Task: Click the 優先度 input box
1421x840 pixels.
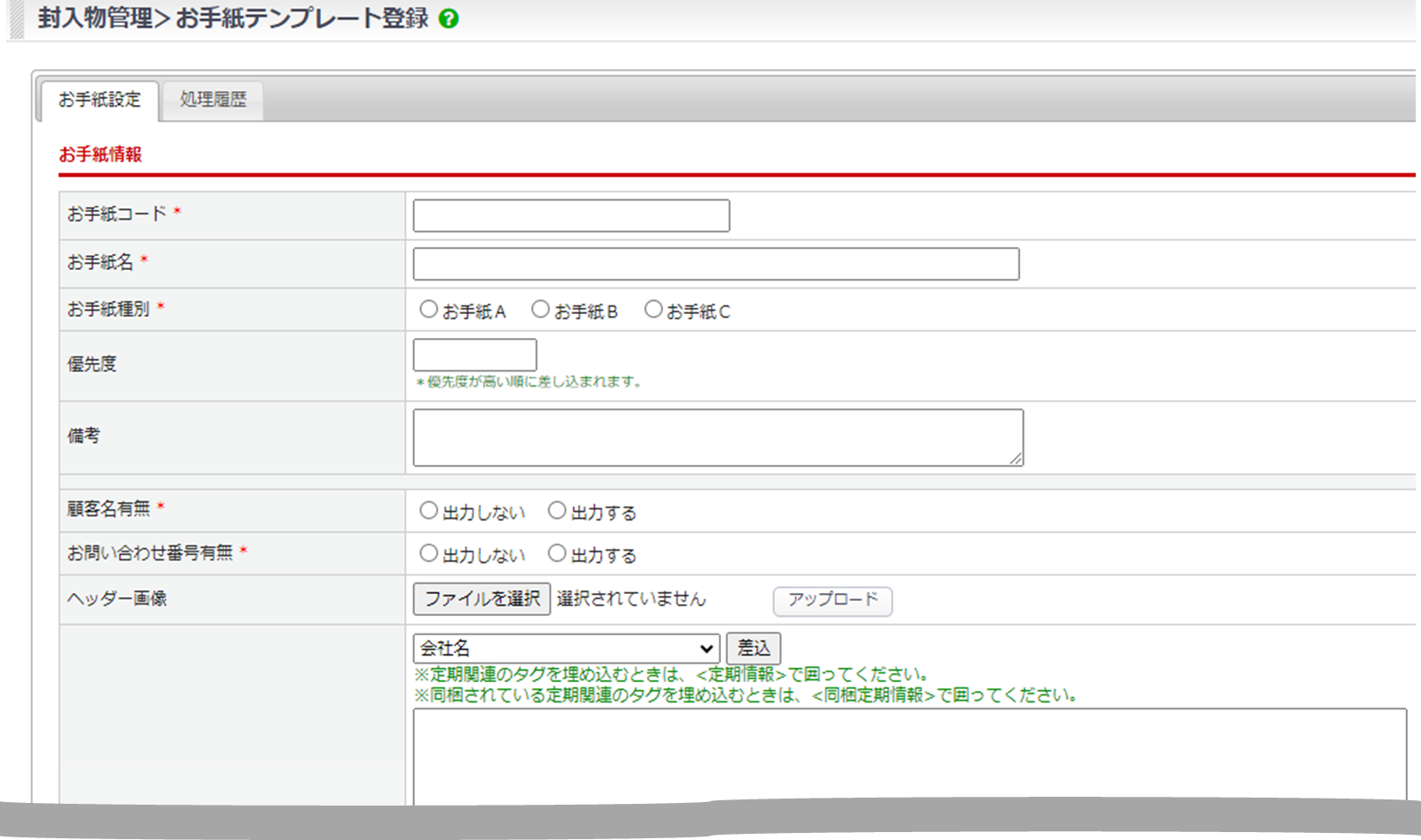Action: click(475, 355)
